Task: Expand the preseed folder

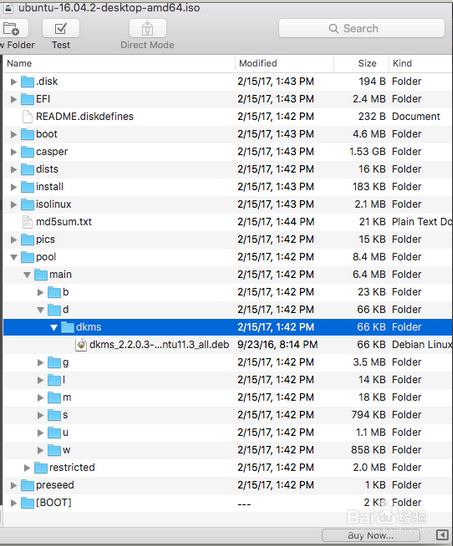Action: (x=14, y=485)
